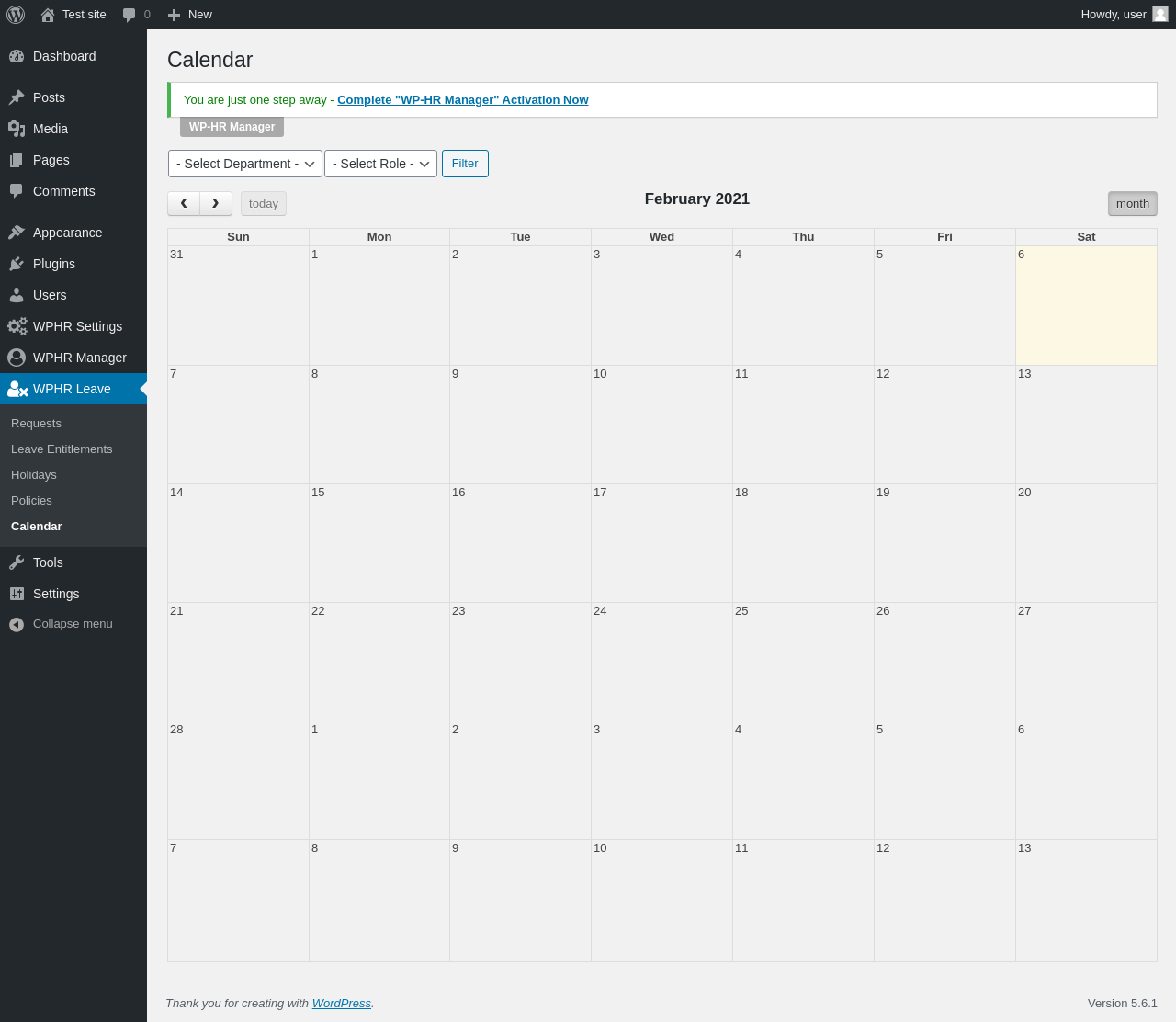Open the comments bubble icon in admin bar
This screenshot has height=1022, width=1176.
(130, 15)
